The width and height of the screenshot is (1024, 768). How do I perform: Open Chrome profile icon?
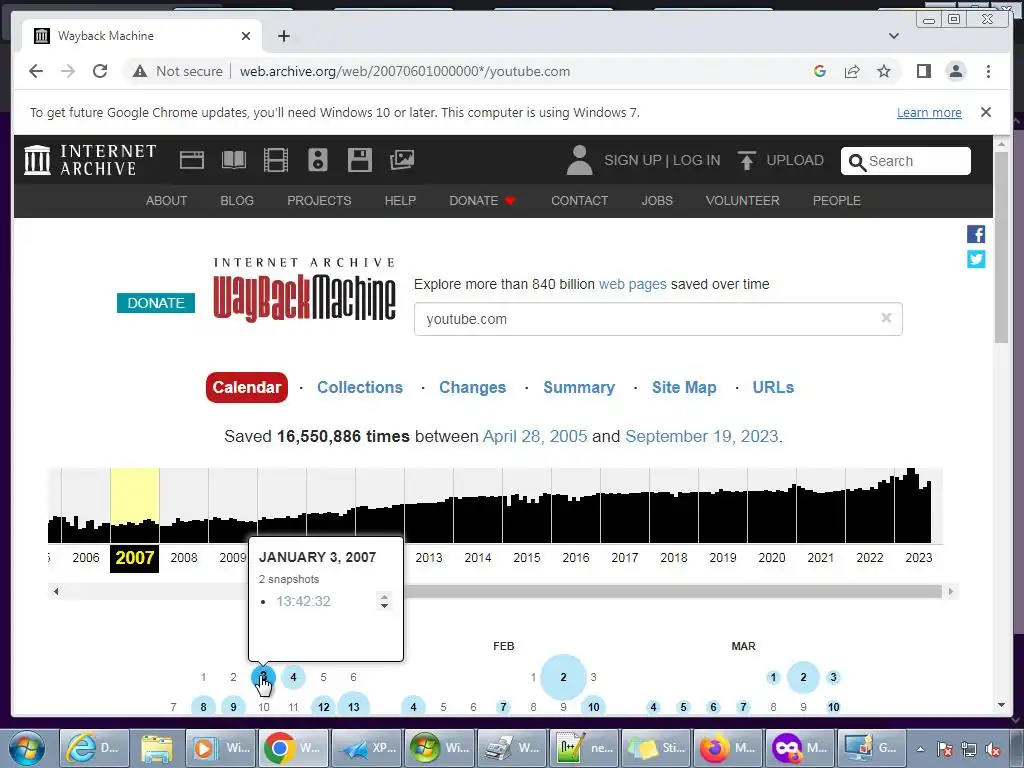click(x=956, y=71)
